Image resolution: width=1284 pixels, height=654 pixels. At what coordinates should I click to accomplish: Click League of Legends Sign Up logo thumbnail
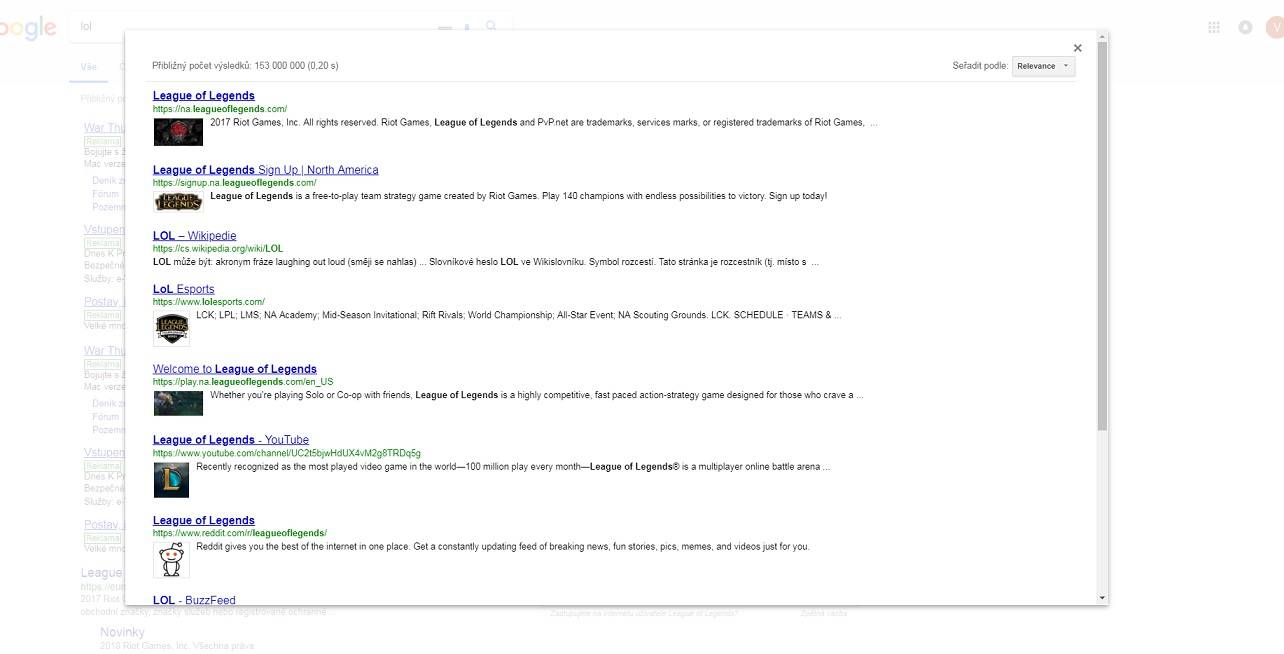pos(178,202)
